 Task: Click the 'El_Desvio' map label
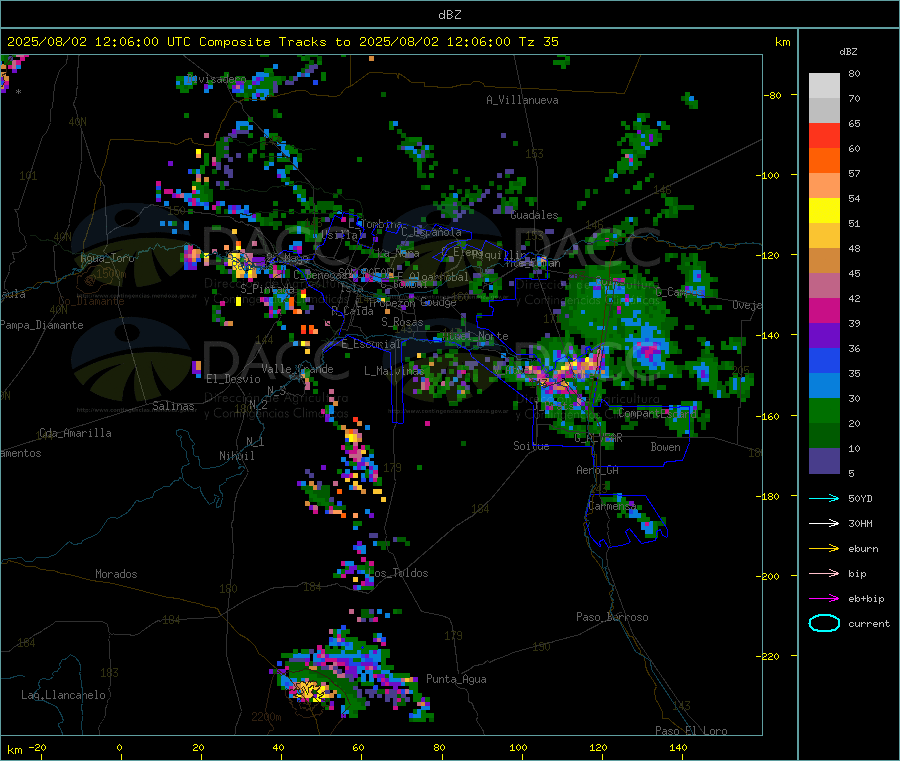click(x=233, y=379)
